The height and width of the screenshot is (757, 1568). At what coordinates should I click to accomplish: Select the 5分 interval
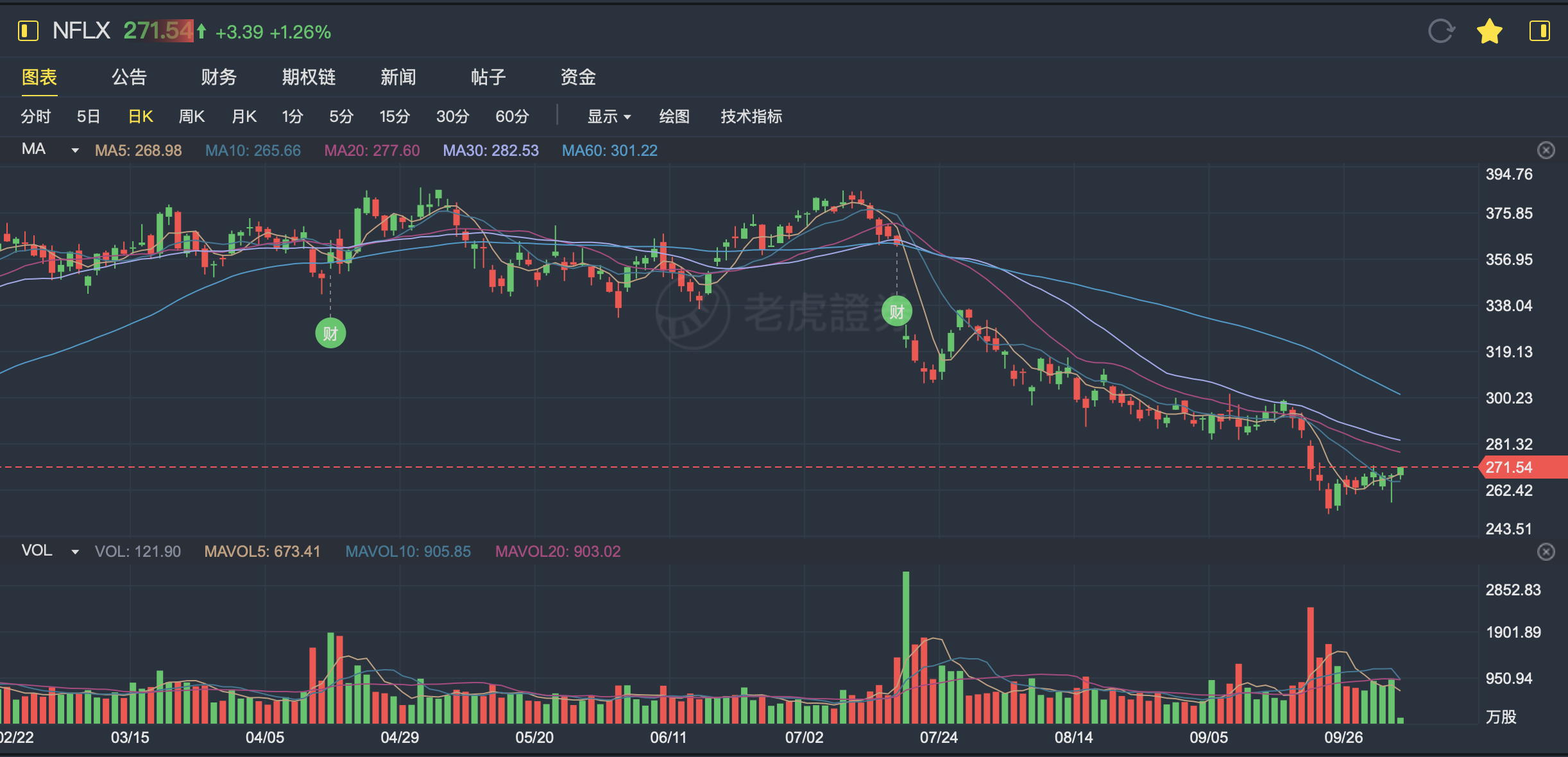click(x=341, y=116)
